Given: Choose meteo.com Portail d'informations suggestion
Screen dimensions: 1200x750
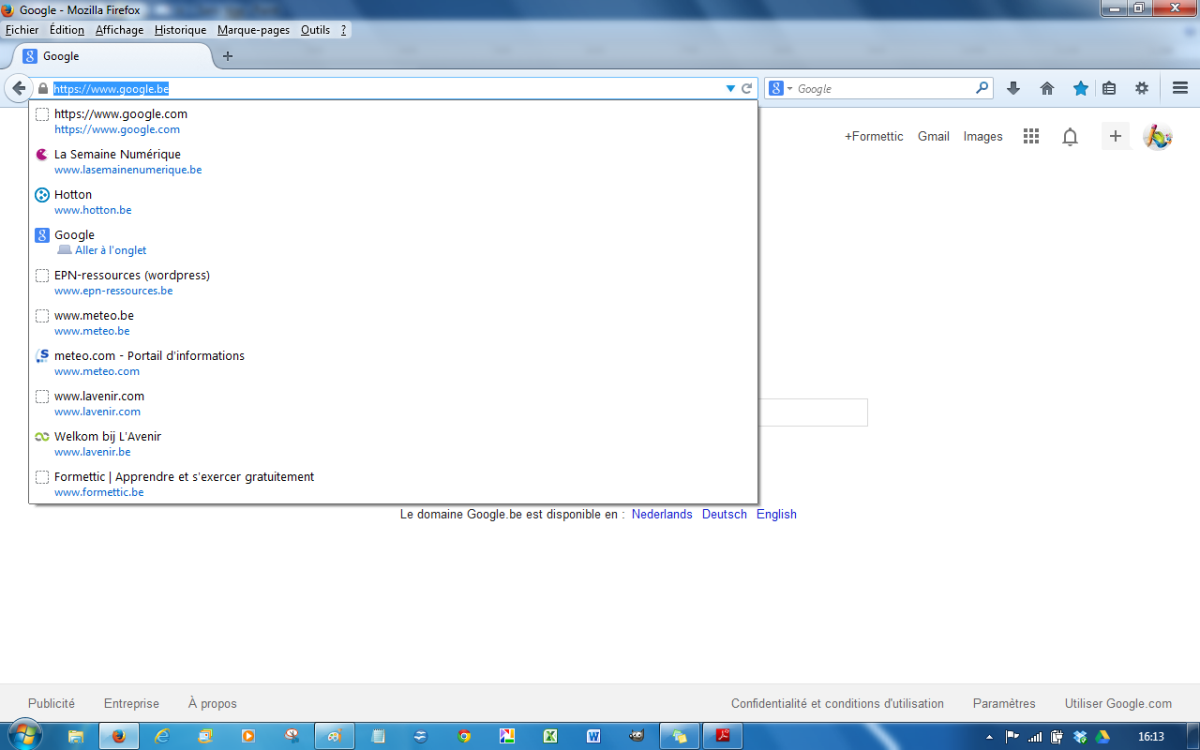Looking at the screenshot, I should point(393,363).
